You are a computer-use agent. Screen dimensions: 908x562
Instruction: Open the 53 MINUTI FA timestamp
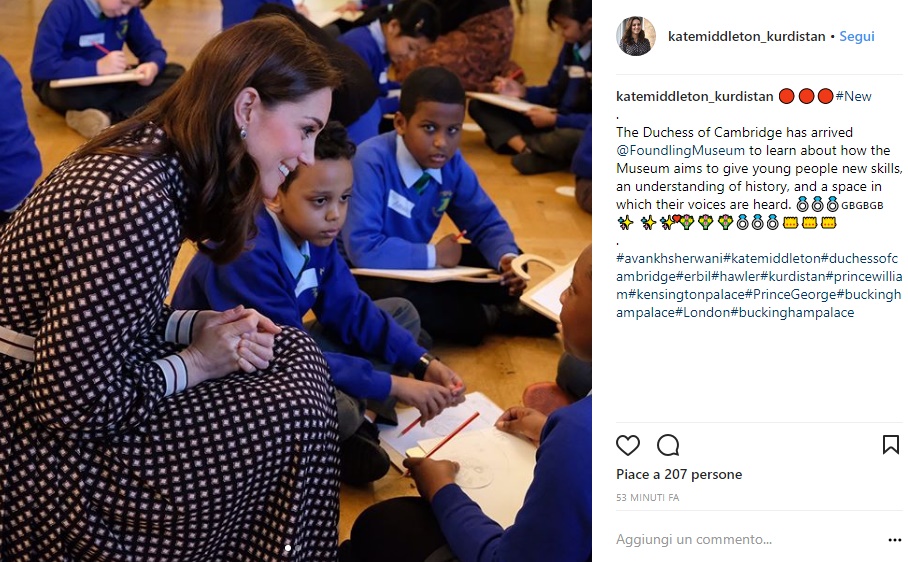(x=647, y=498)
